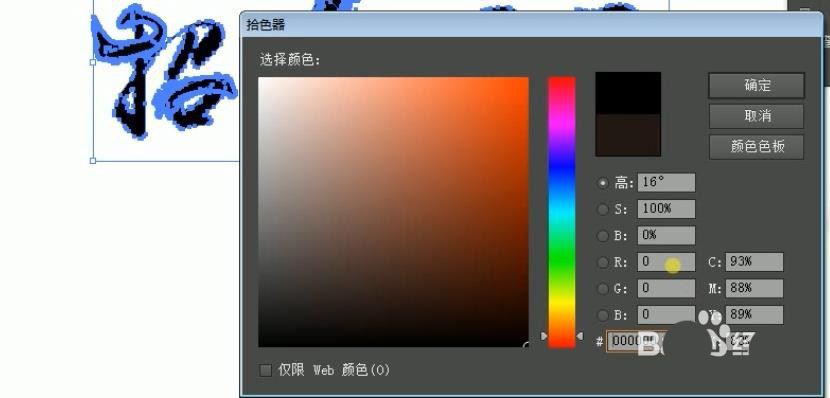Click the left hue slider arrow handle
The height and width of the screenshot is (398, 830).
[544, 336]
